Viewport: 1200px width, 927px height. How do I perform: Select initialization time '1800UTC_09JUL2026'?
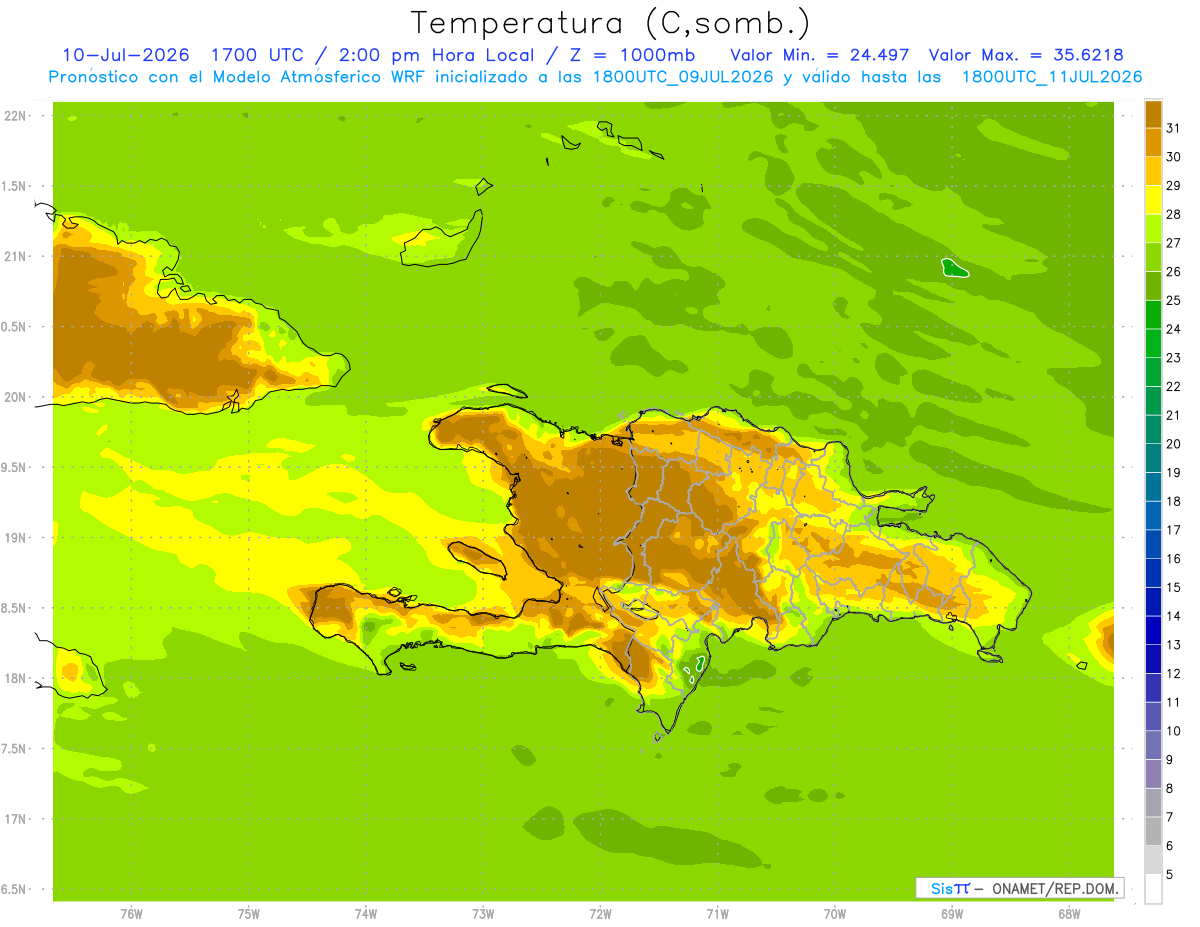684,77
